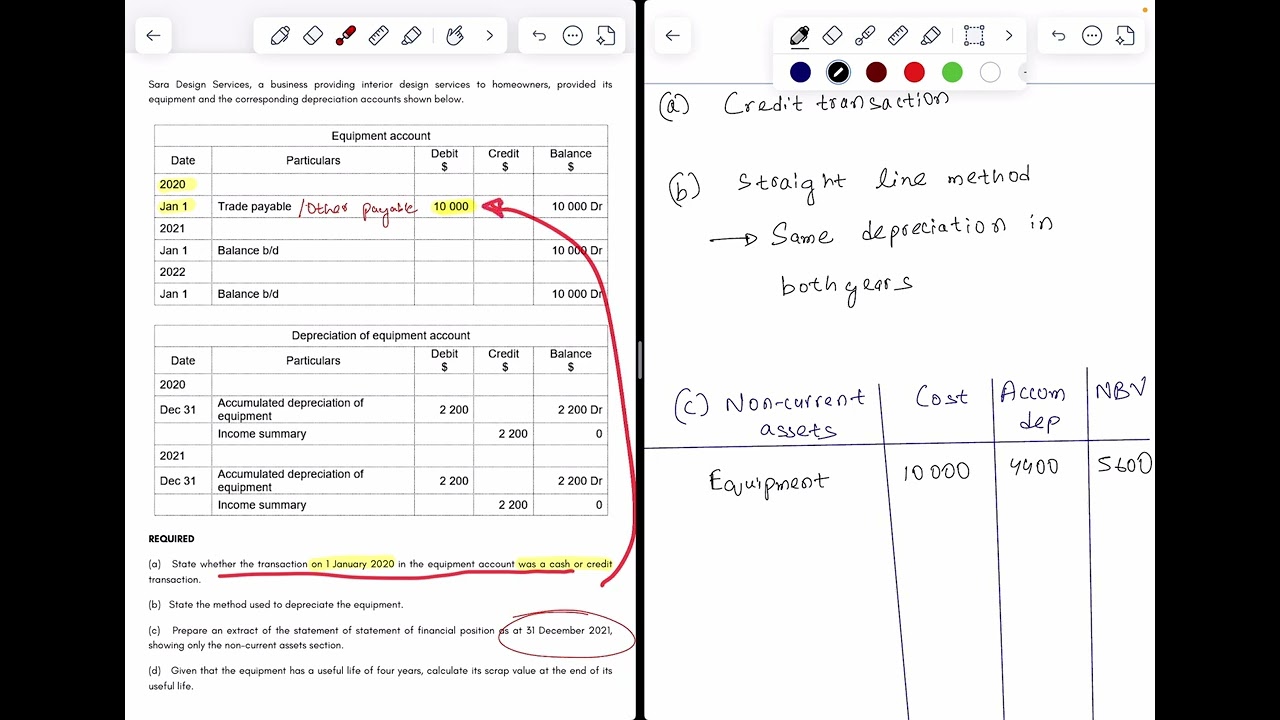Select the eraser tool in left pane
The width and height of the screenshot is (1280, 720).
[313, 35]
